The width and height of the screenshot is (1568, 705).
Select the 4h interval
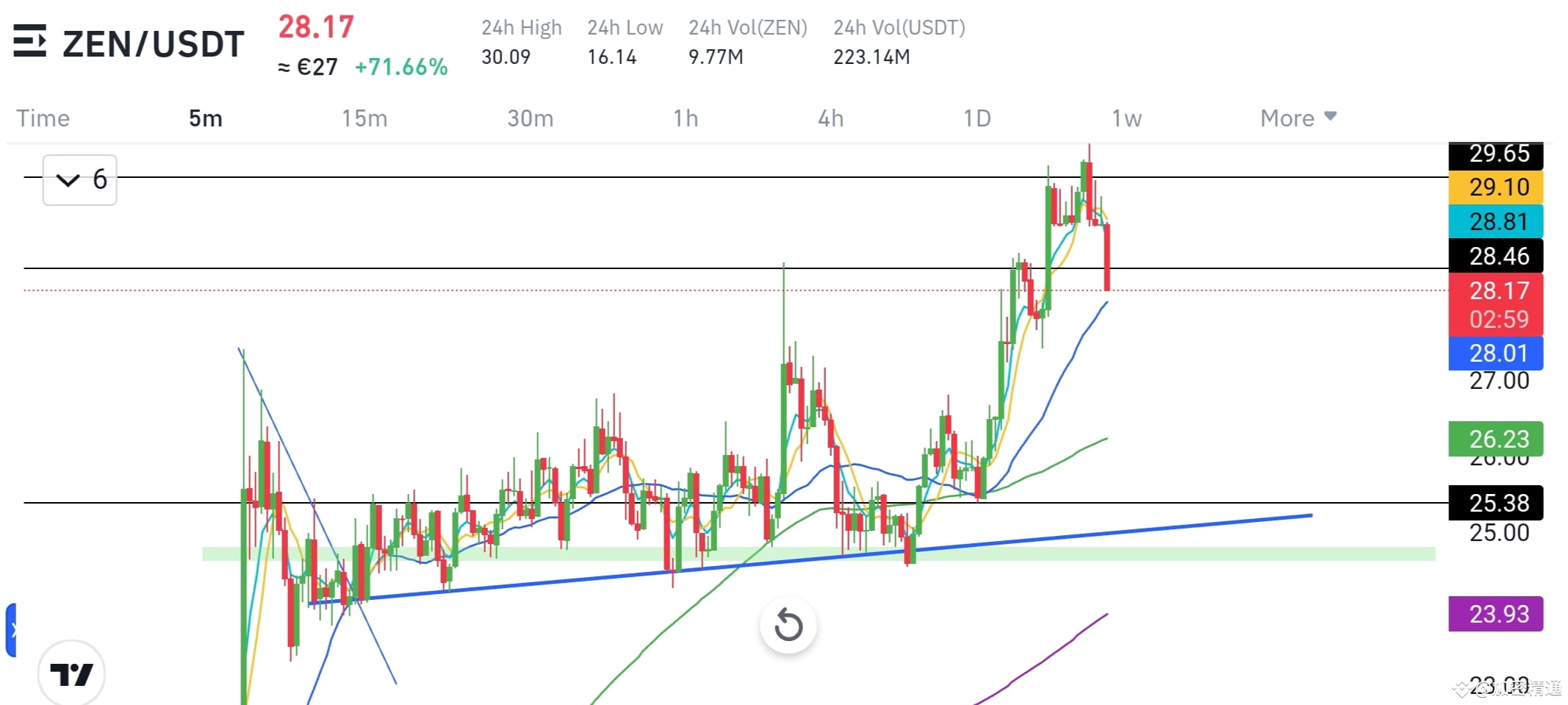tap(831, 118)
